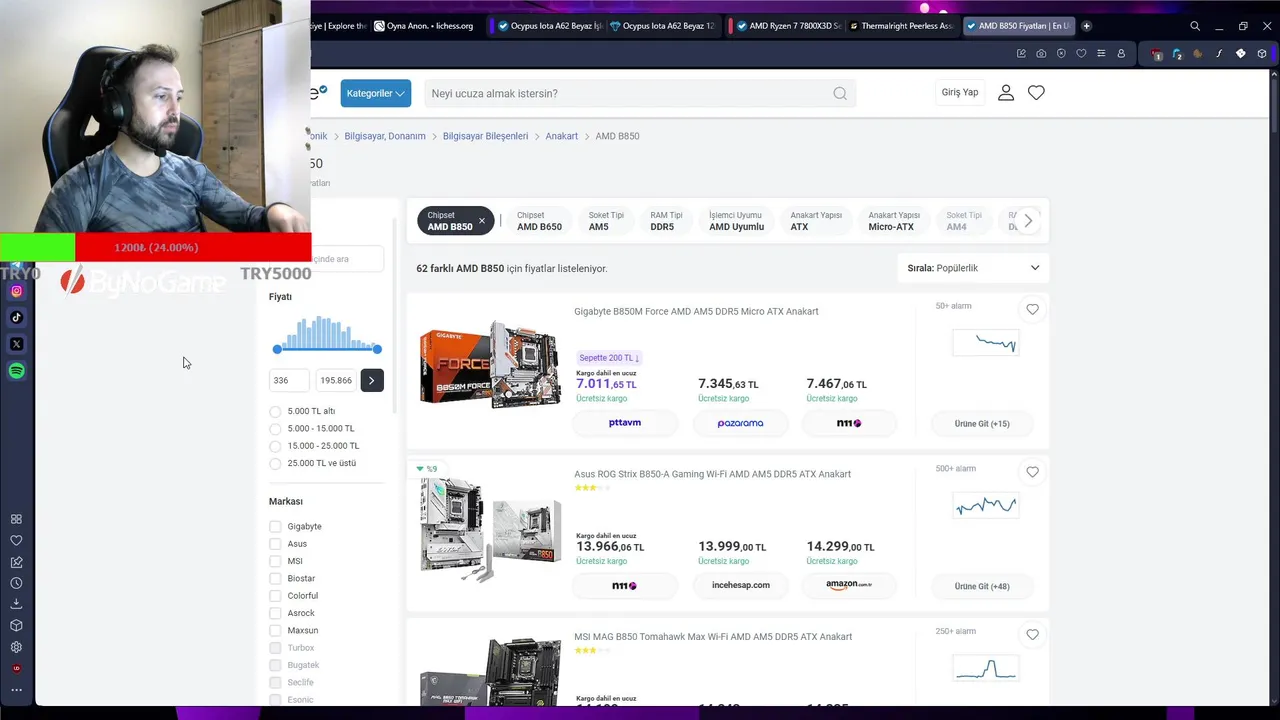Click Ürüne Git (+15) for Gigabyte board
The image size is (1280, 720).
point(982,424)
